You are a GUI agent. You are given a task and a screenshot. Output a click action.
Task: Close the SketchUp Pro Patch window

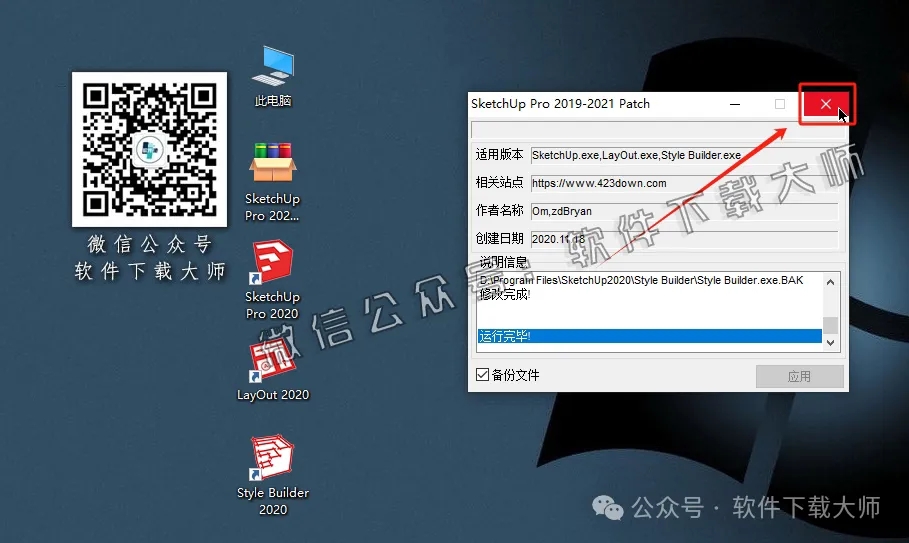pyautogui.click(x=826, y=104)
